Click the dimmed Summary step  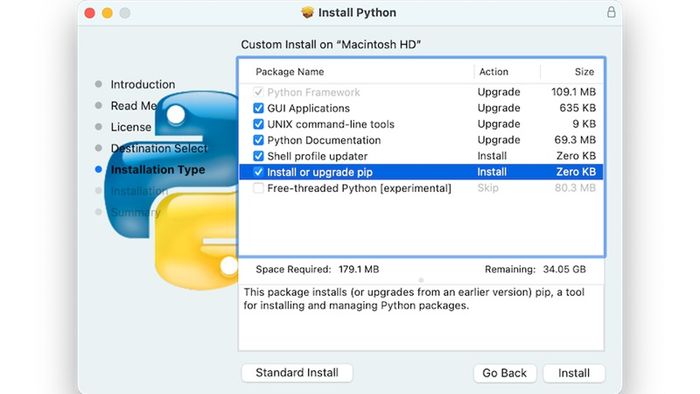pos(135,212)
